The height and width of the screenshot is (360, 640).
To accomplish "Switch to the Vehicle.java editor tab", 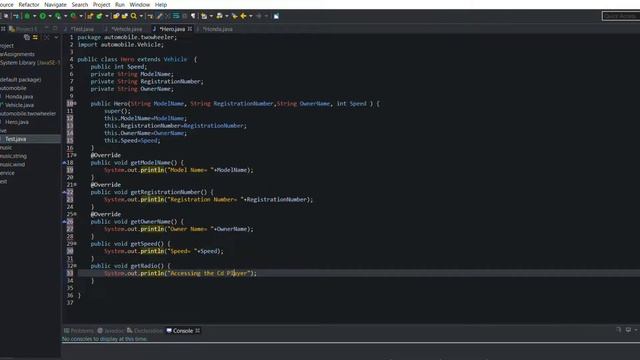I will click(x=127, y=29).
